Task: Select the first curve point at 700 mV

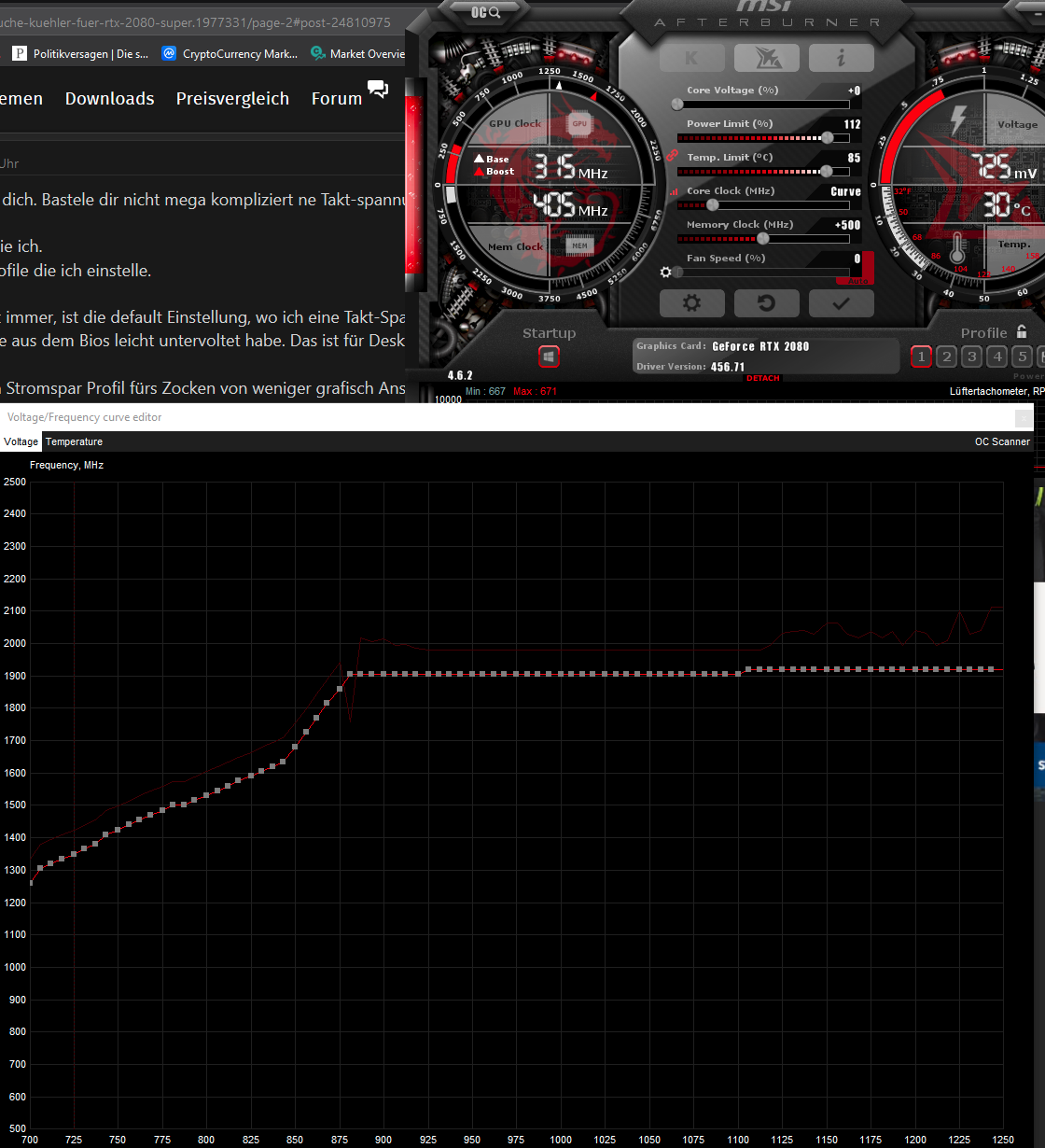Action: pos(31,881)
